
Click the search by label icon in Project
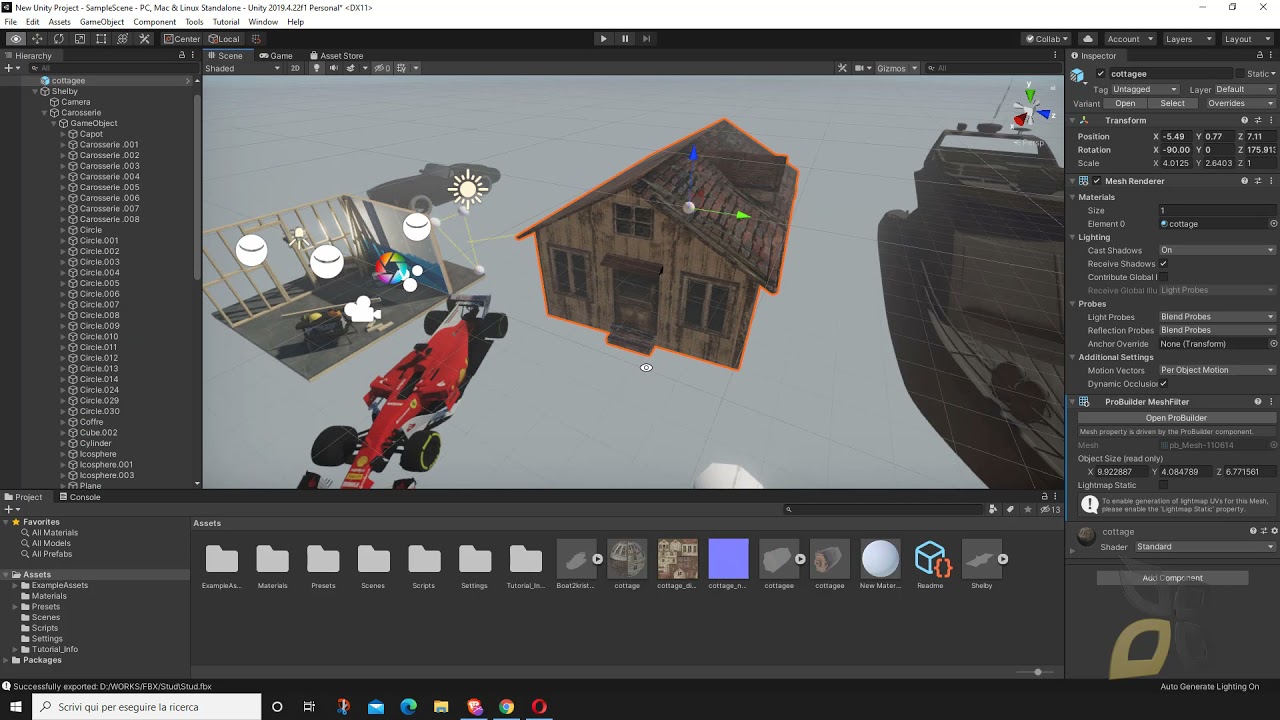[1010, 510]
